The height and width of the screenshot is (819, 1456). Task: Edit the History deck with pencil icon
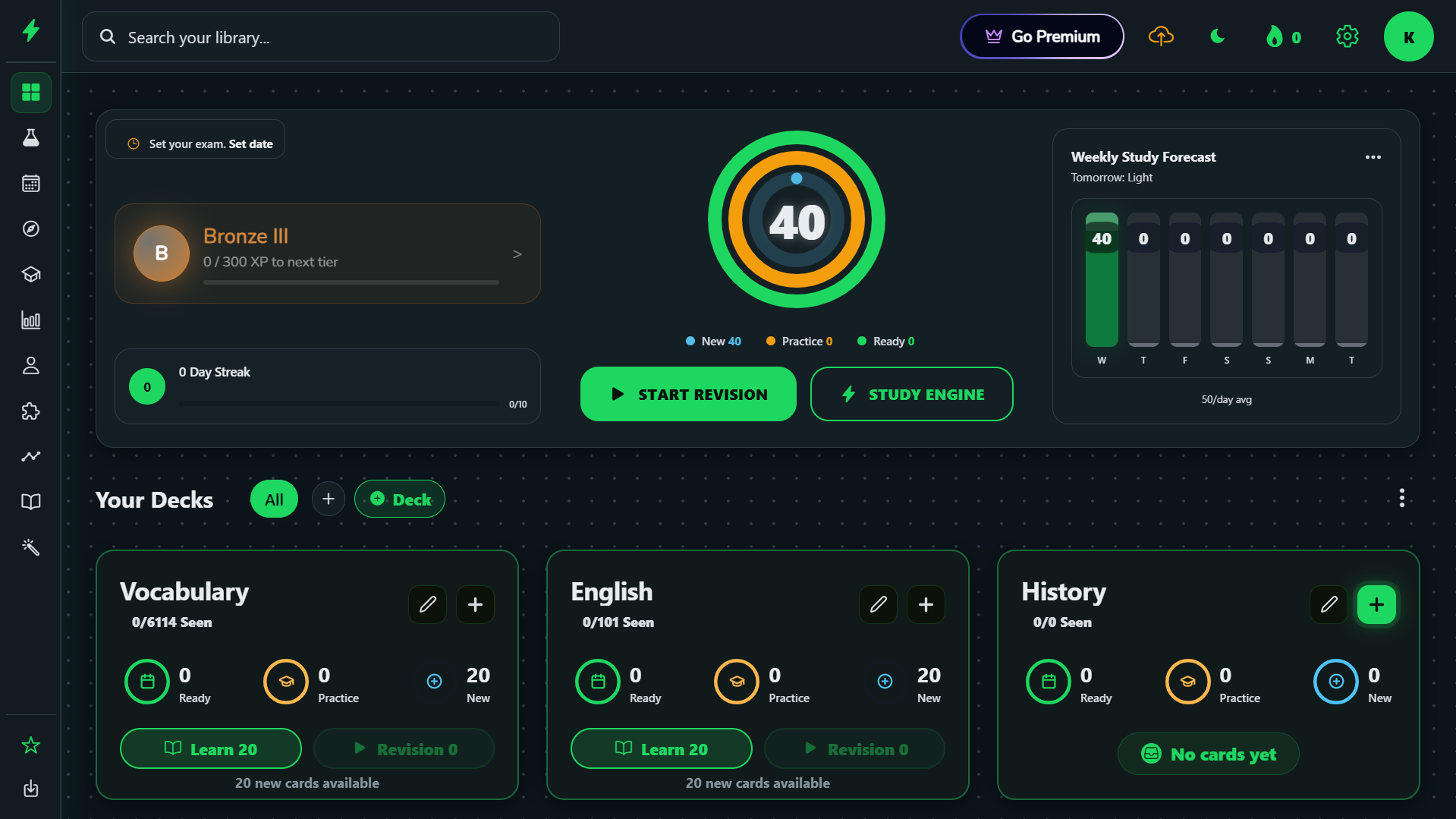click(x=1329, y=604)
